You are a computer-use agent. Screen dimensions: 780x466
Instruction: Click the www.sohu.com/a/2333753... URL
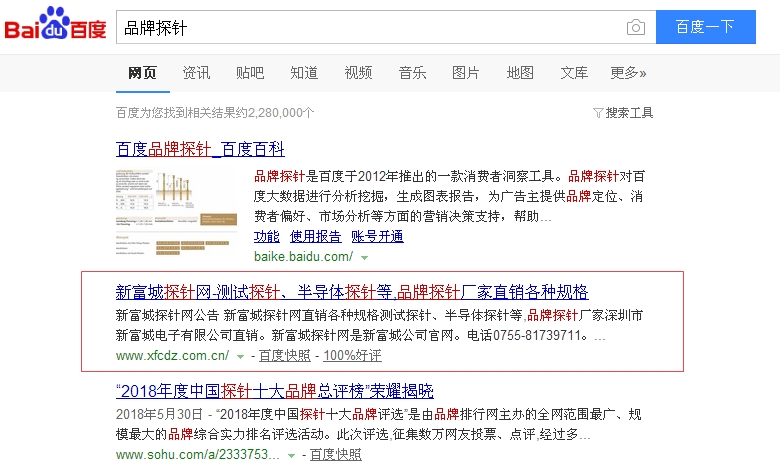pyautogui.click(x=197, y=455)
